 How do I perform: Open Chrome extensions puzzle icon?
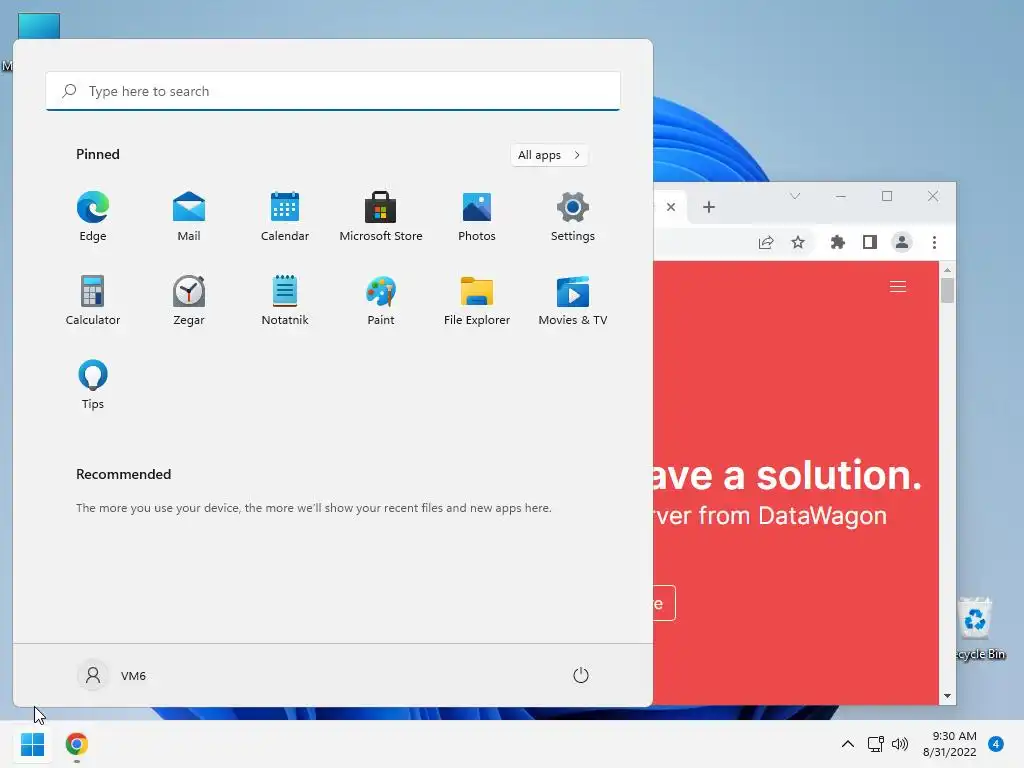(x=837, y=242)
